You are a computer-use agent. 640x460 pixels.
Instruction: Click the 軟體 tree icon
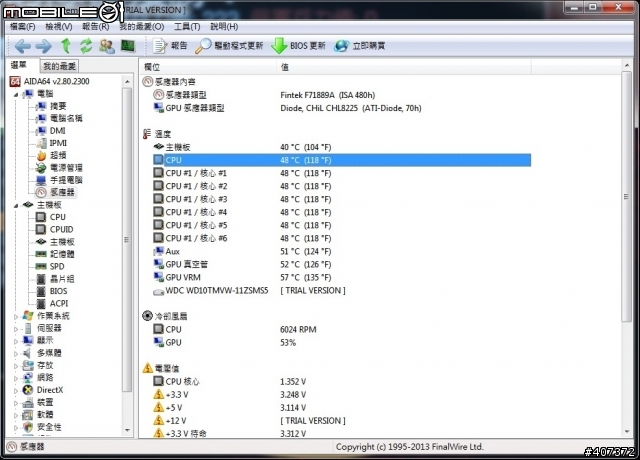tap(28, 415)
